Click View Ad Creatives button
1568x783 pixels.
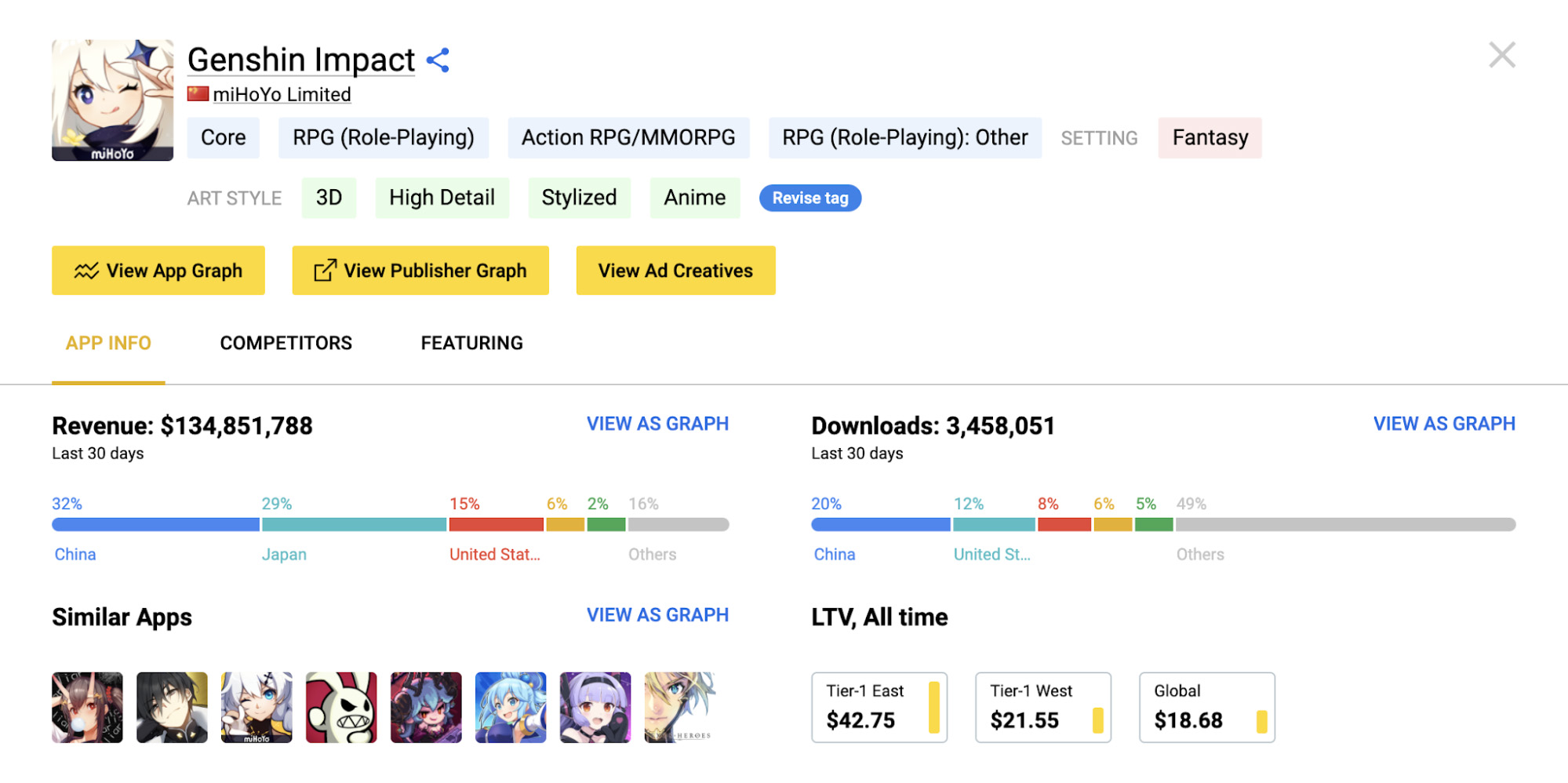click(x=675, y=271)
